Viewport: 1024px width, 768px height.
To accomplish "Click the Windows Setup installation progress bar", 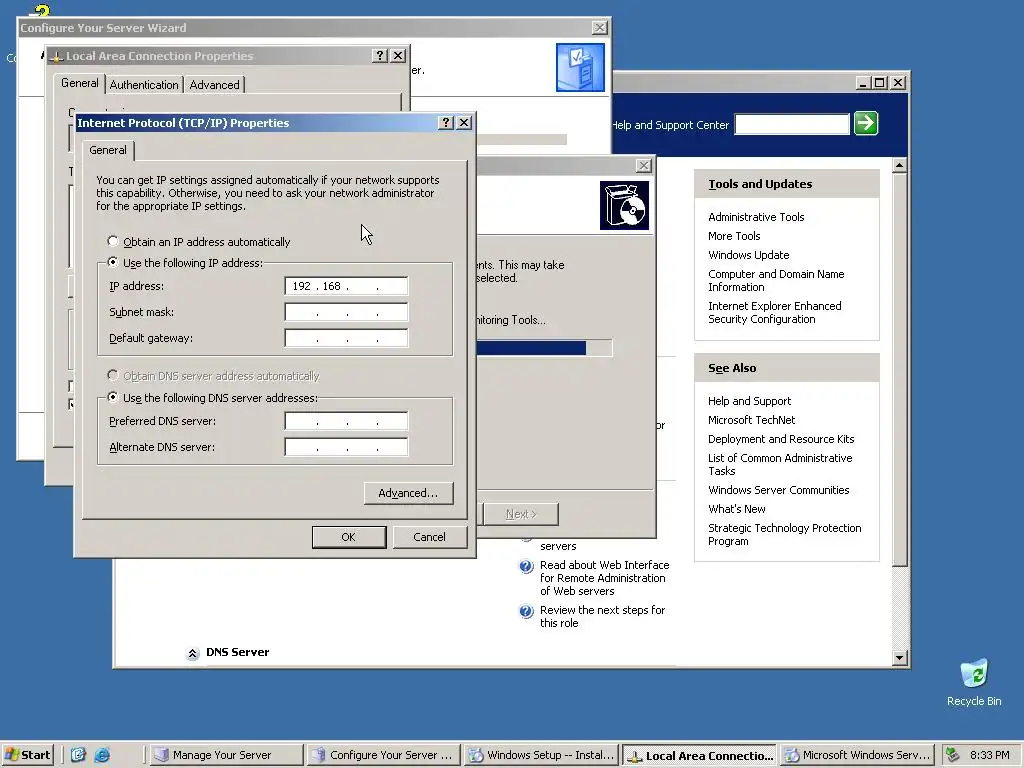I will point(544,348).
